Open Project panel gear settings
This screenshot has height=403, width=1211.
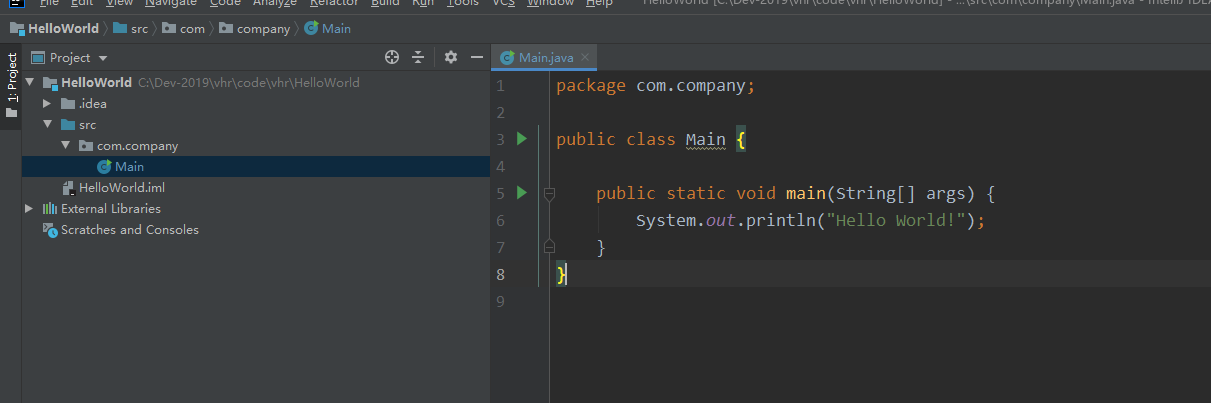451,58
